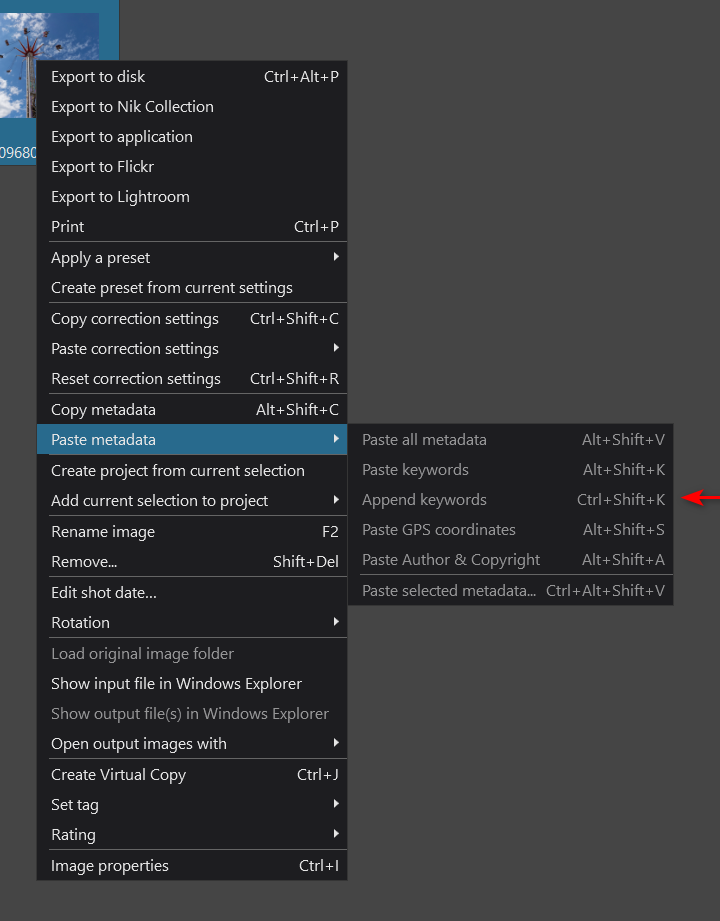Screen dimensions: 720x921
Task: Click Copy metadata entry
Action: 192,409
